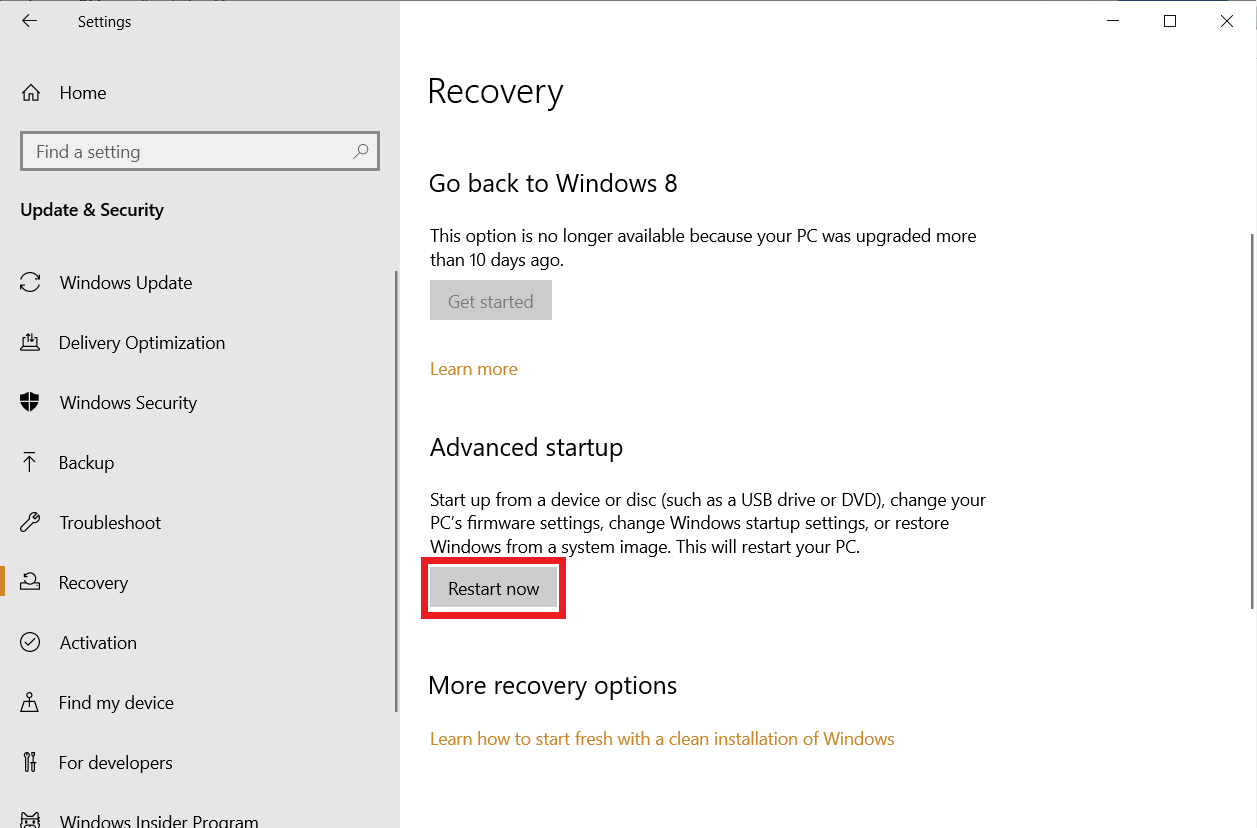
Task: Select the Windows Update sidebar icon
Action: click(x=31, y=282)
